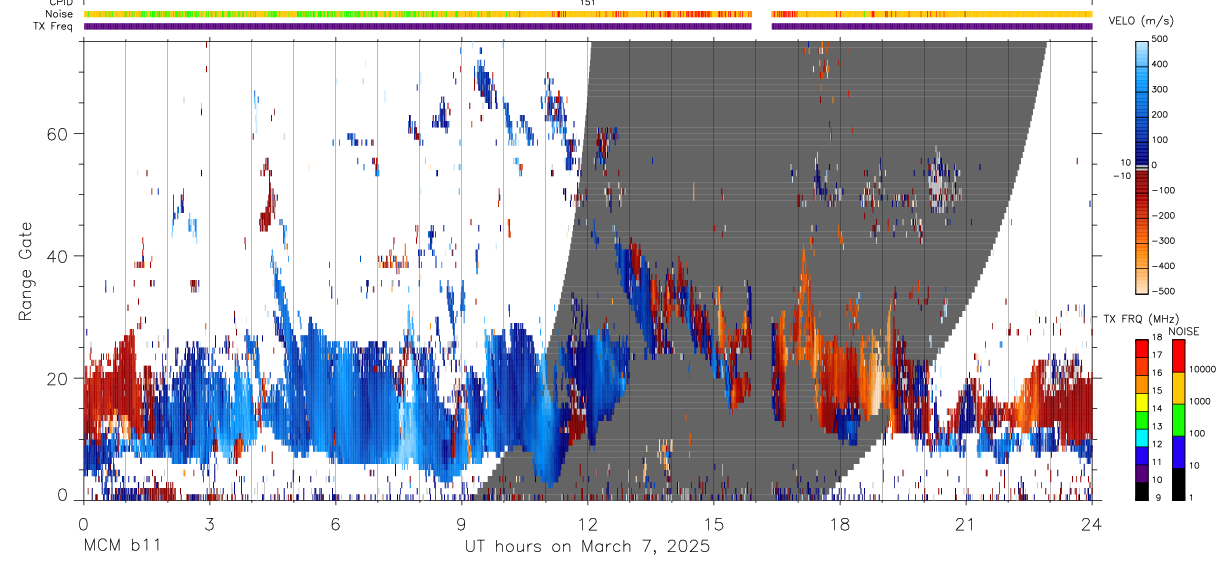Viewport: 1228px width, 567px height.
Task: Select hour 6 on the UT time axis
Action: [335, 523]
